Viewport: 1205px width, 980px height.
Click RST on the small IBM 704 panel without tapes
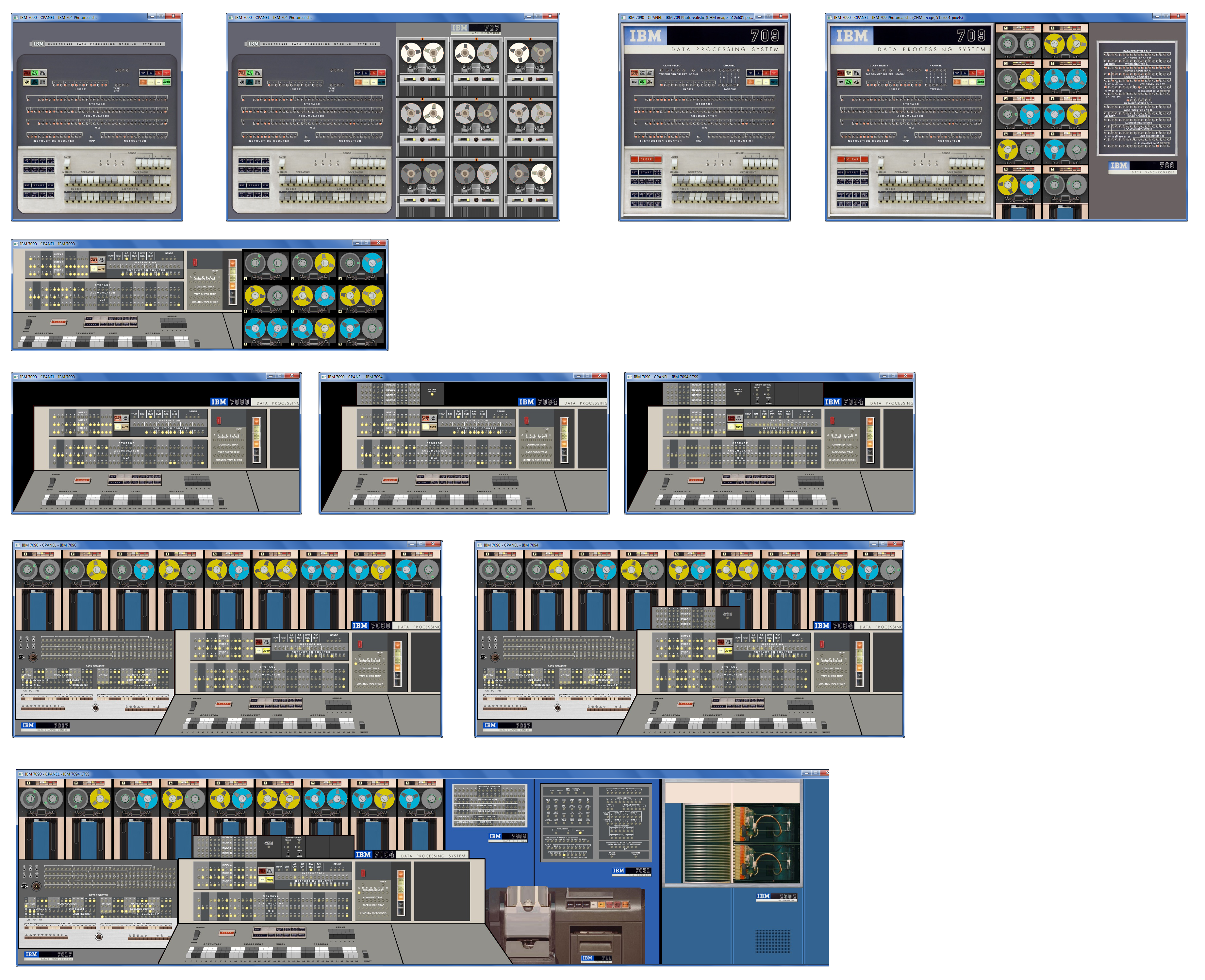pos(27,185)
